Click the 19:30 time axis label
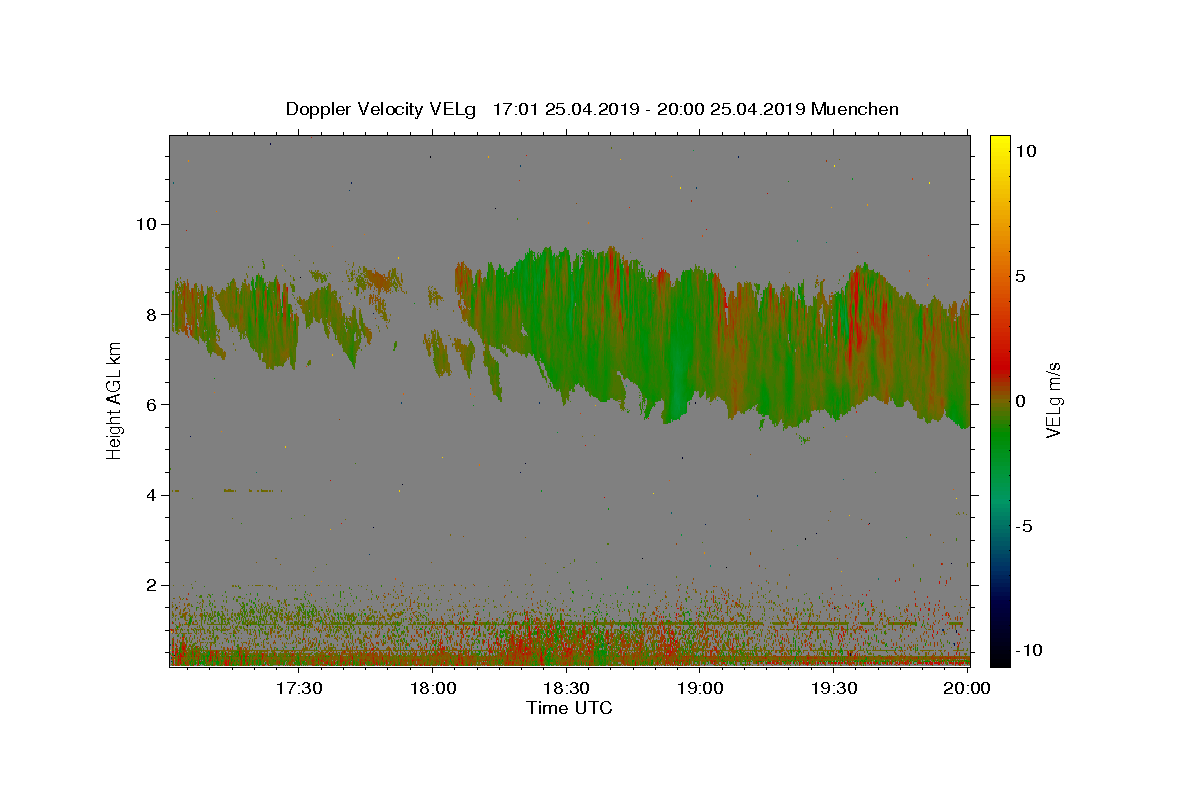 tap(834, 688)
